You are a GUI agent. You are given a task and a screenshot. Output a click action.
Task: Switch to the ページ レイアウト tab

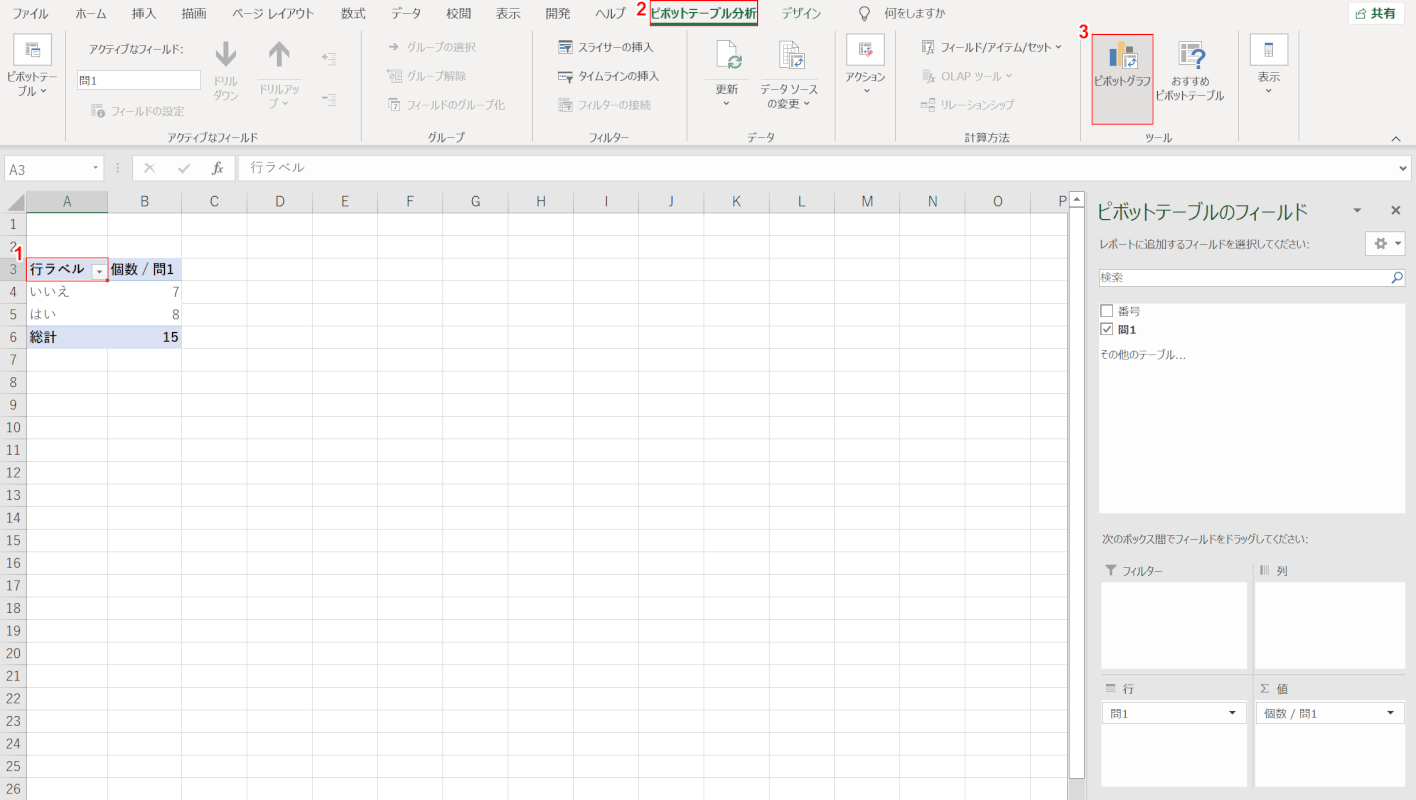[273, 13]
